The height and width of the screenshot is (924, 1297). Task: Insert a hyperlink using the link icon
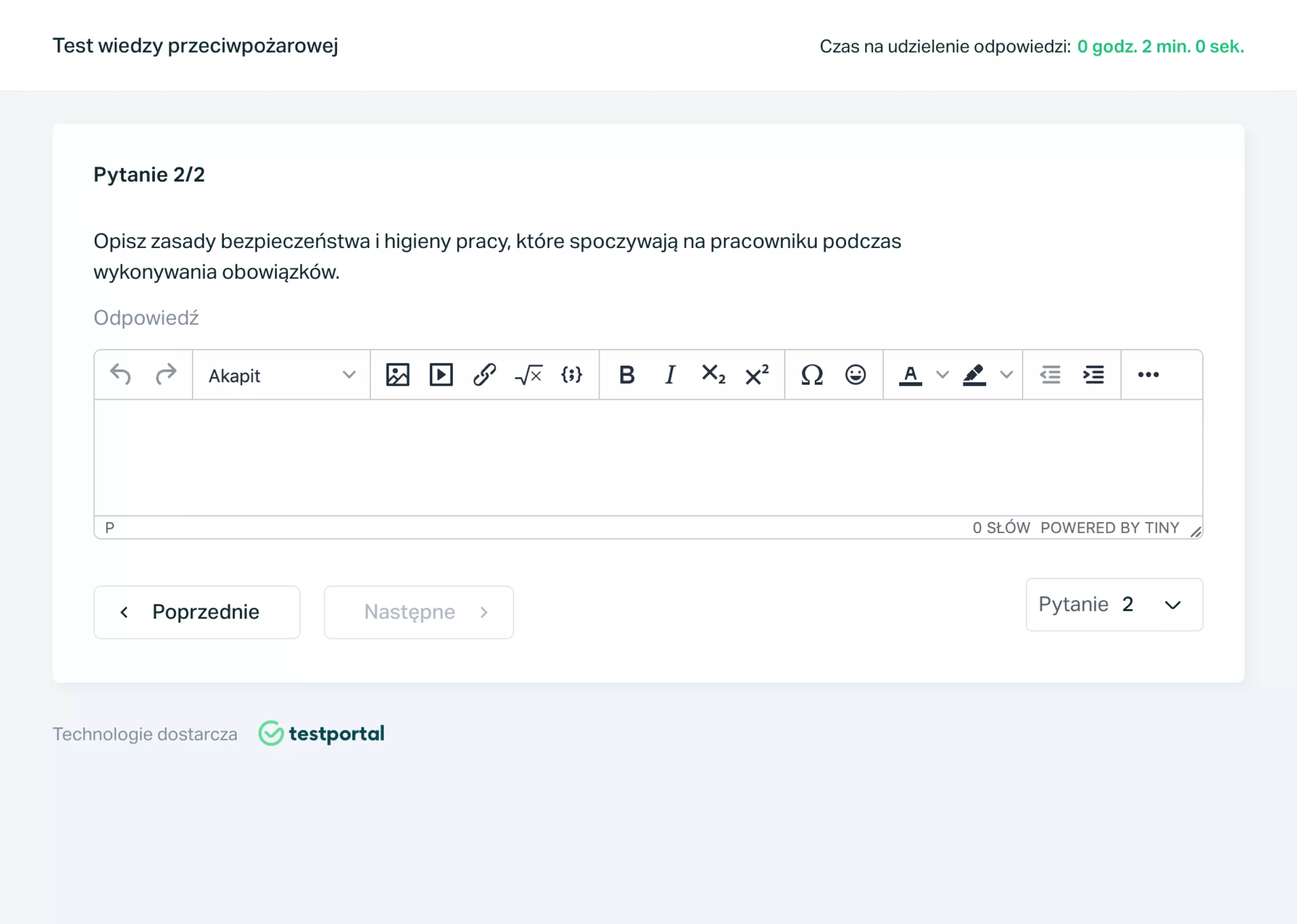click(485, 375)
